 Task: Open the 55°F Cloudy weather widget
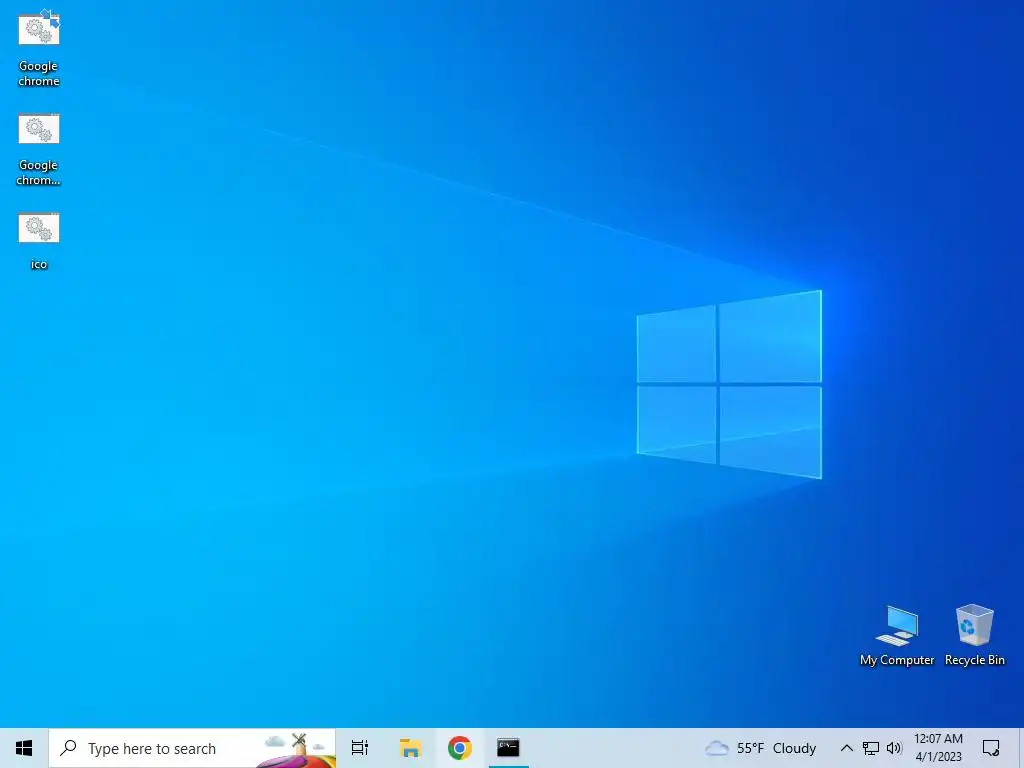pos(761,748)
